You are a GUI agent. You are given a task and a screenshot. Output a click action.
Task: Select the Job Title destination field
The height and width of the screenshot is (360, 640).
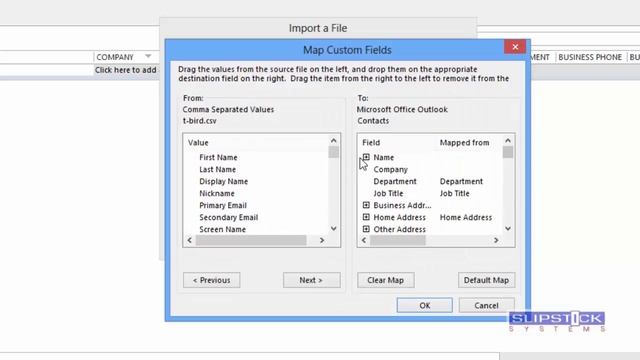click(388, 193)
